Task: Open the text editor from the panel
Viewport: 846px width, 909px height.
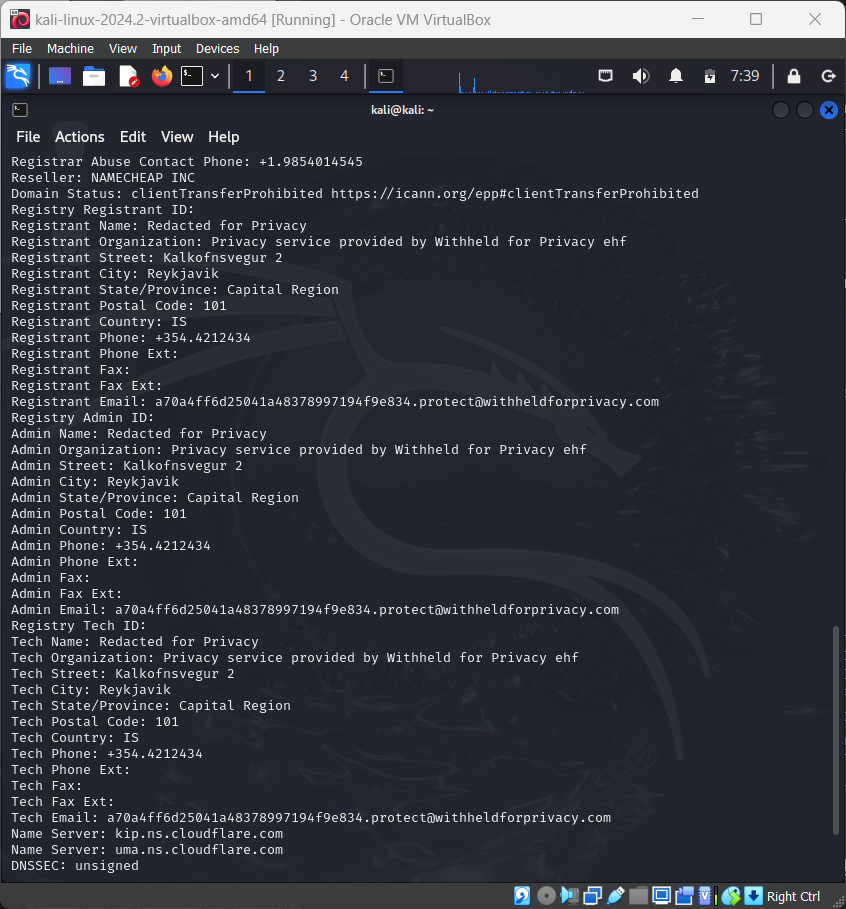Action: (x=127, y=75)
